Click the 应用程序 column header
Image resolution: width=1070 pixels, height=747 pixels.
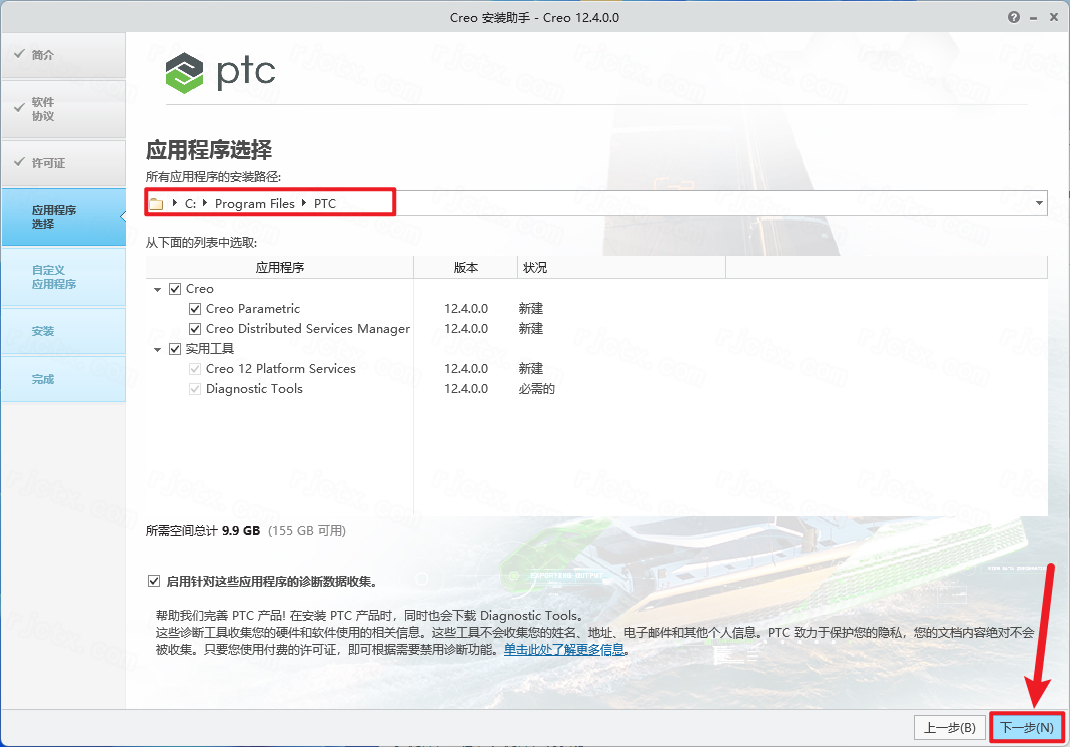280,267
